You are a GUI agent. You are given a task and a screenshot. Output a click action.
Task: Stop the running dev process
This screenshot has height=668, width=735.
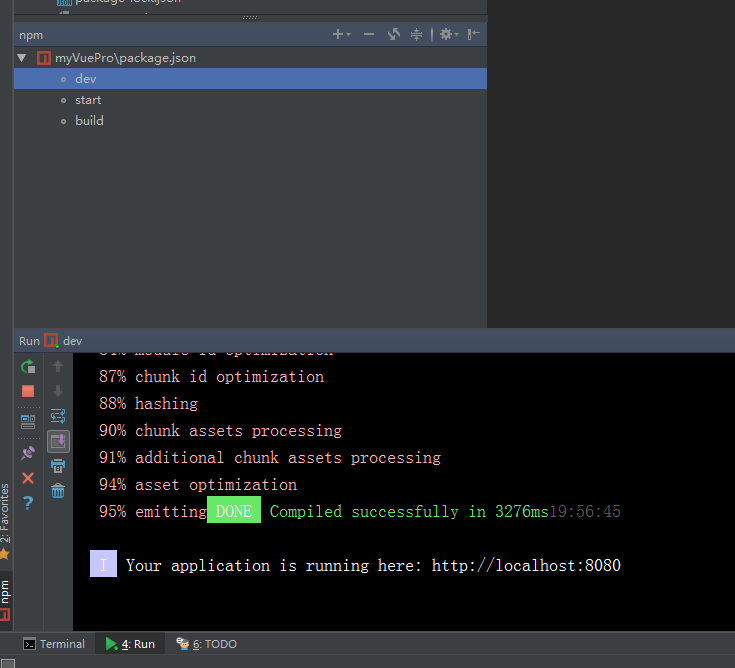click(28, 391)
